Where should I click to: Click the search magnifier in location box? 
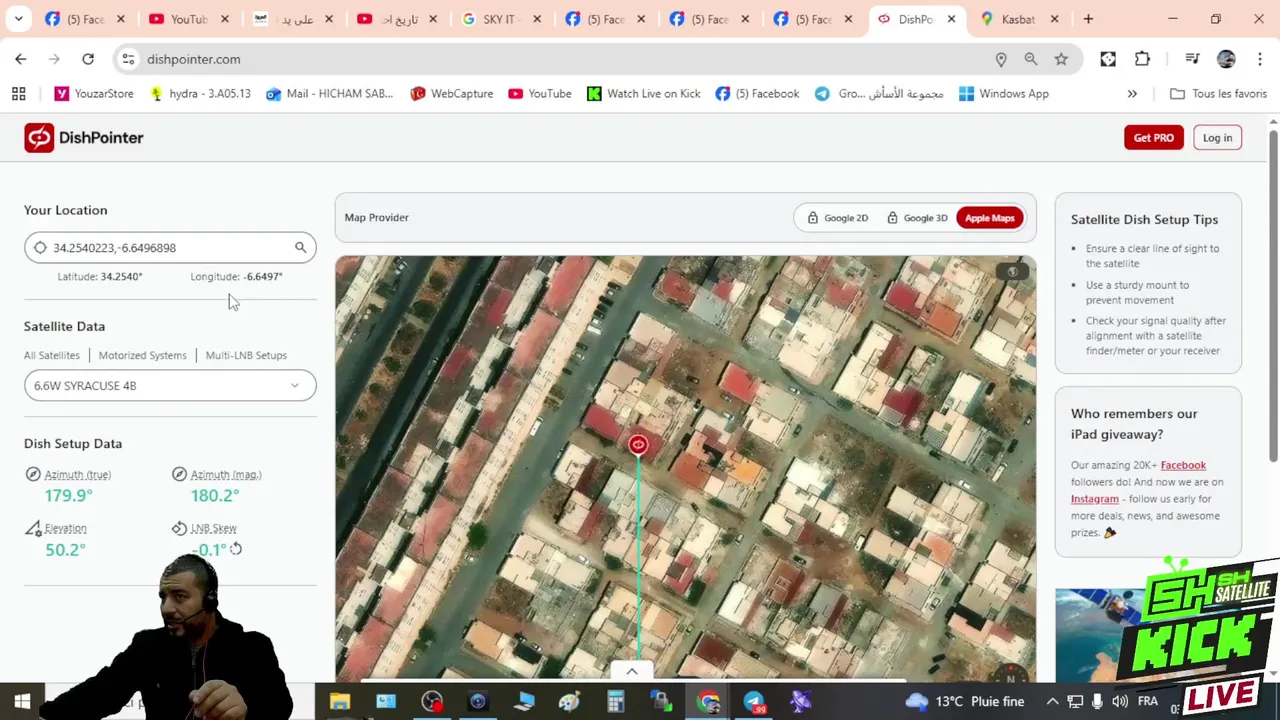point(300,247)
